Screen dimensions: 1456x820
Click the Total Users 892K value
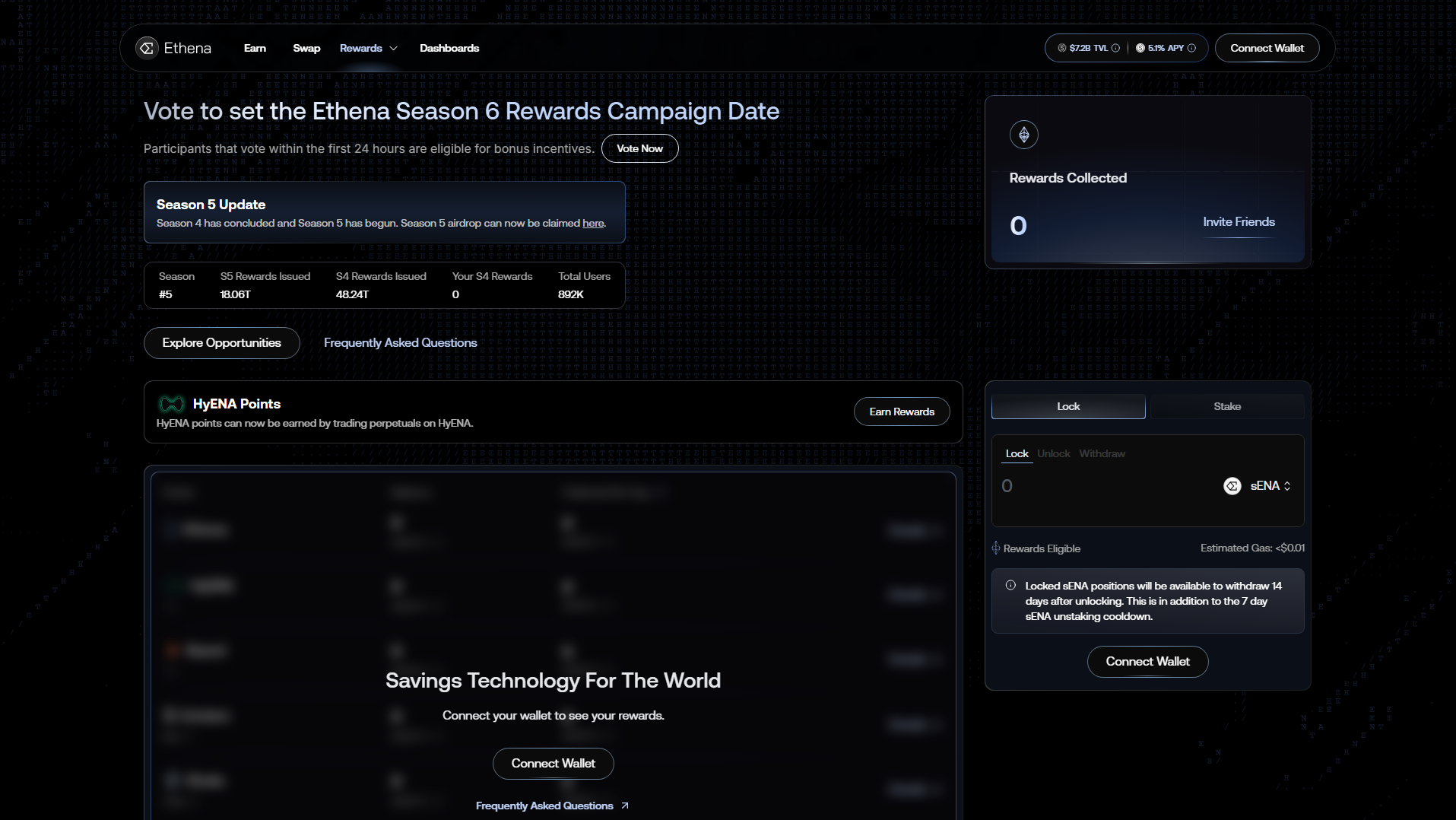coord(571,294)
